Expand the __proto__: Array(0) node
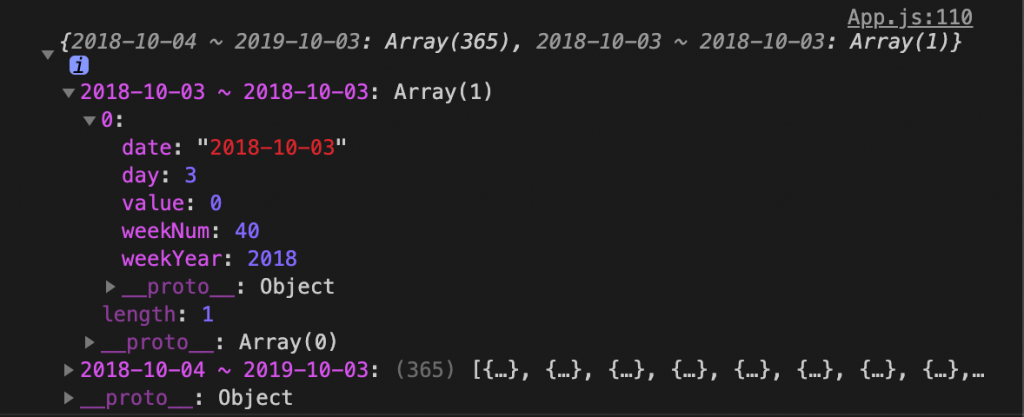Screen dimensions: 1024x417 pyautogui.click(x=89, y=341)
